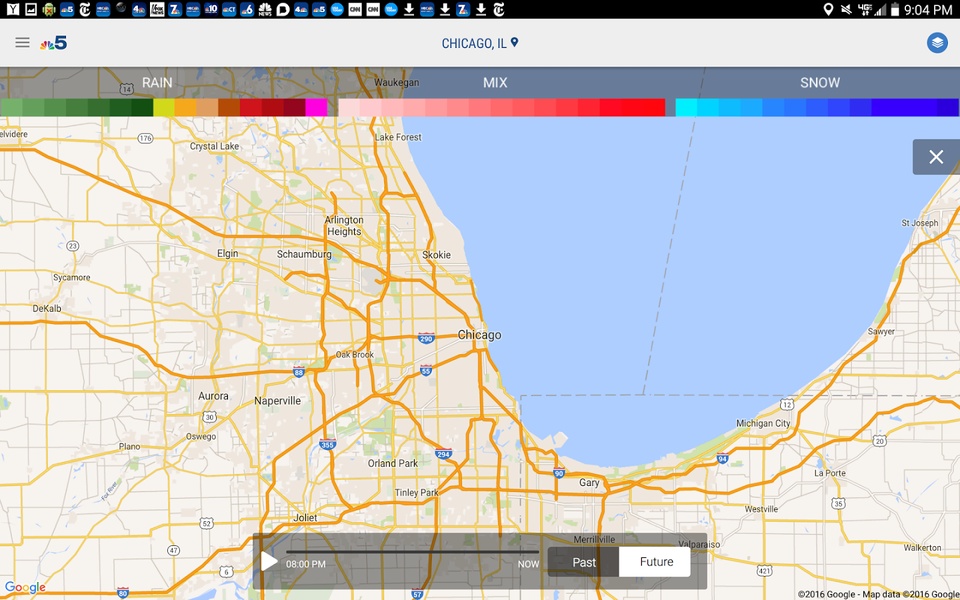The image size is (960, 600).
Task: Tap the Fox News notification icon
Action: click(157, 9)
